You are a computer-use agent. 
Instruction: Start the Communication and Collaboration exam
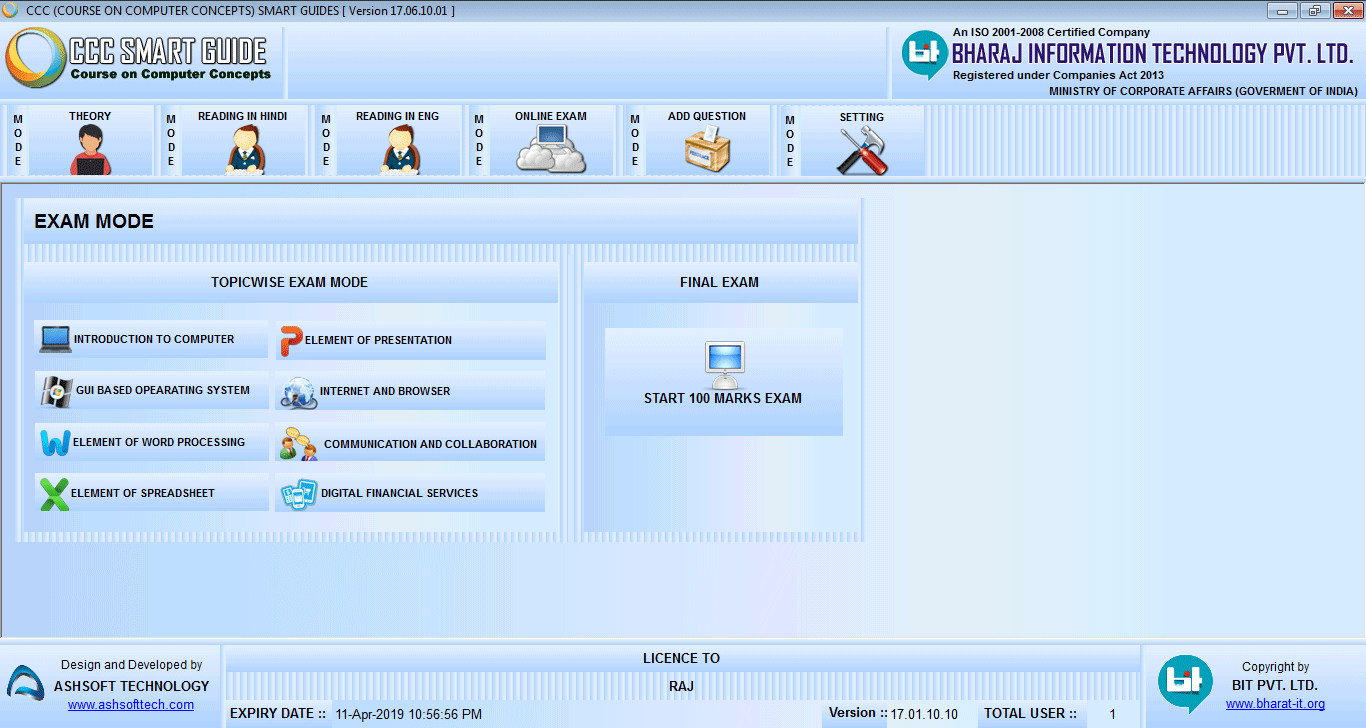click(x=411, y=443)
